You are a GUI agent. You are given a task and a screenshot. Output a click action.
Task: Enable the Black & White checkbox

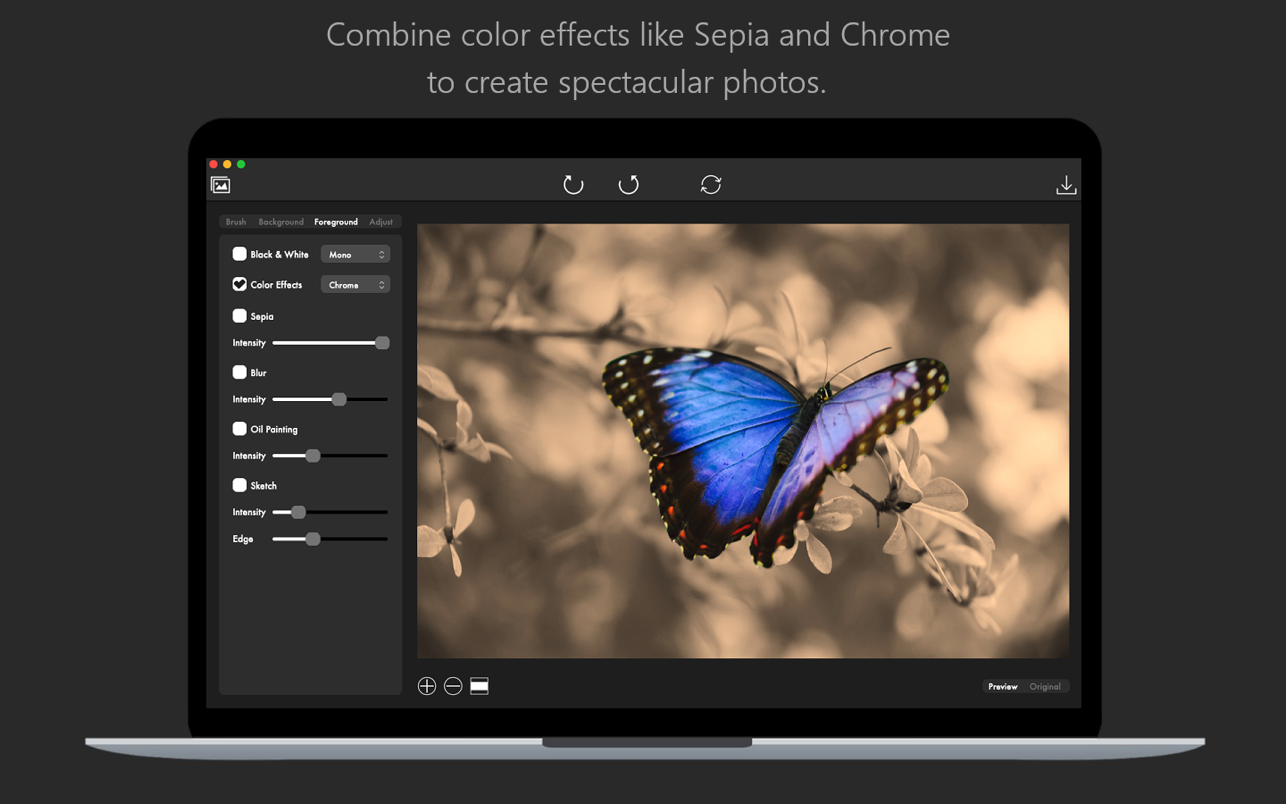click(240, 254)
